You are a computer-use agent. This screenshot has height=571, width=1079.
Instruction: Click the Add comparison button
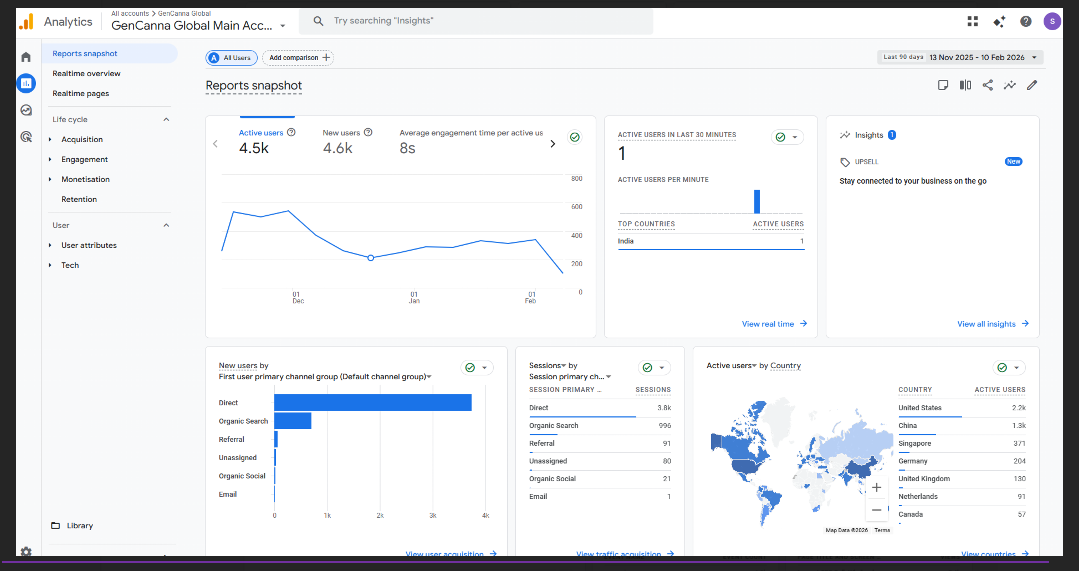(297, 58)
